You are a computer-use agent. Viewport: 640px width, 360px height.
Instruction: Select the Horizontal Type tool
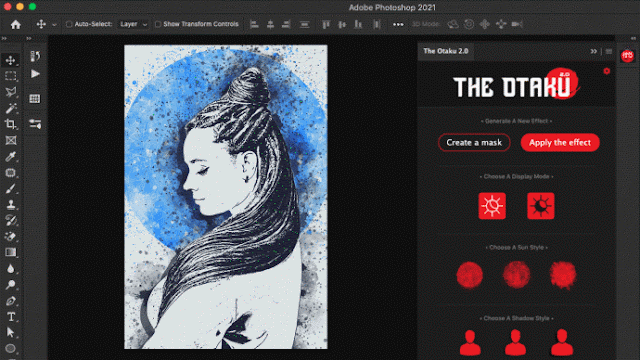coord(11,317)
